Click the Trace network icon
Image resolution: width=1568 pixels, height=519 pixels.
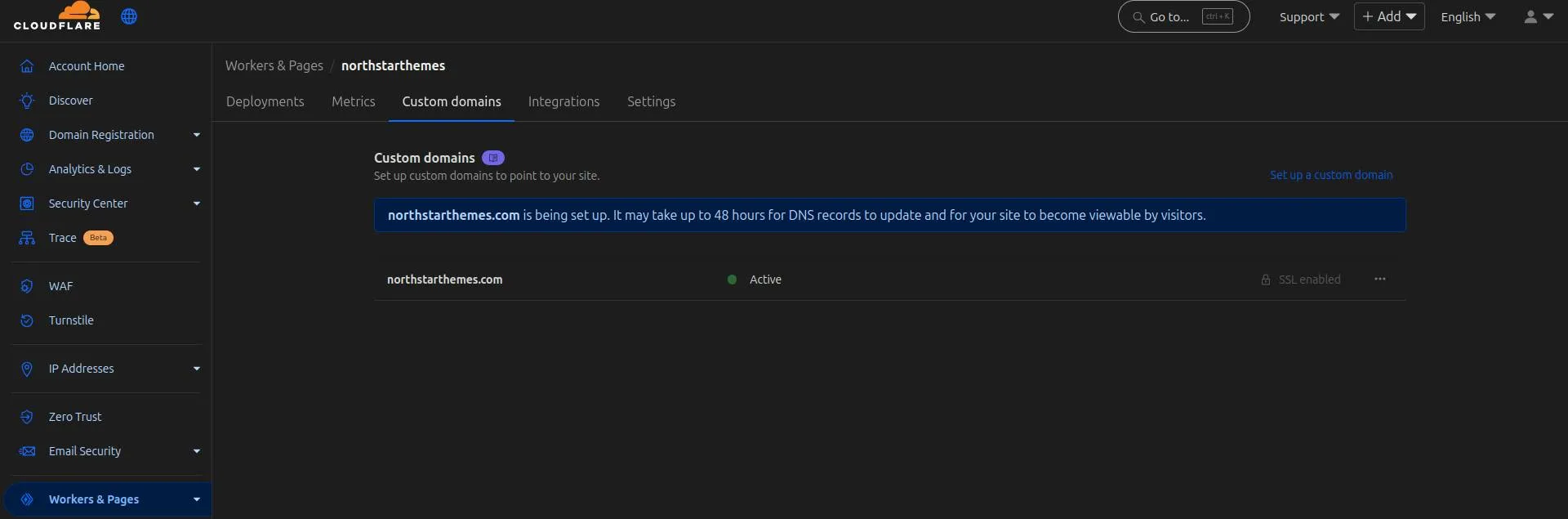point(27,238)
